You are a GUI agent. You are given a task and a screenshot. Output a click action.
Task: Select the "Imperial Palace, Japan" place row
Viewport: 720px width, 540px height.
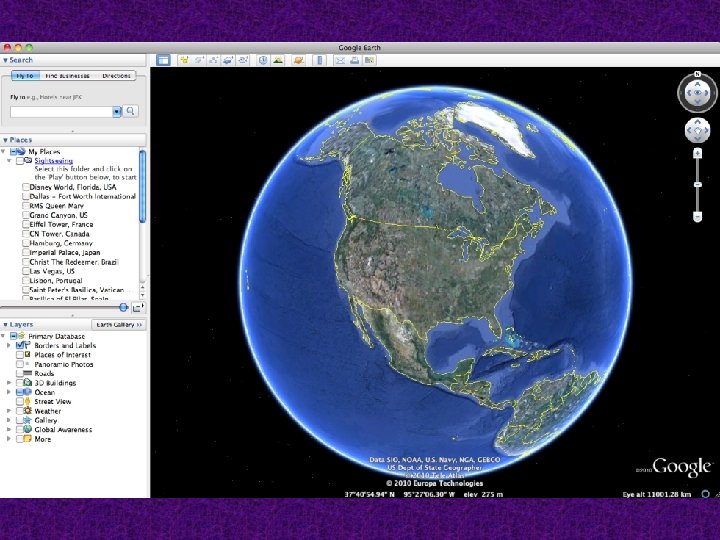coord(65,253)
